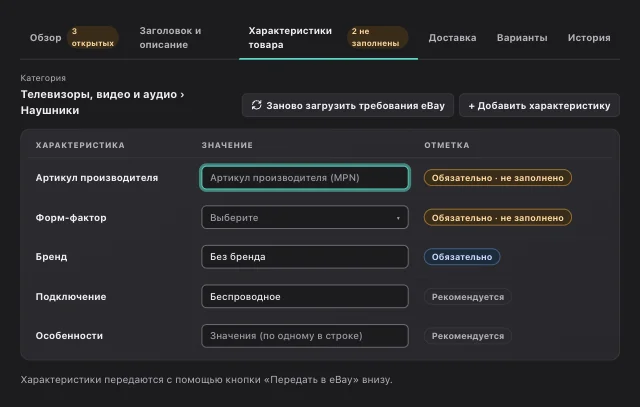View the История tab
The image size is (640, 407).
click(589, 38)
